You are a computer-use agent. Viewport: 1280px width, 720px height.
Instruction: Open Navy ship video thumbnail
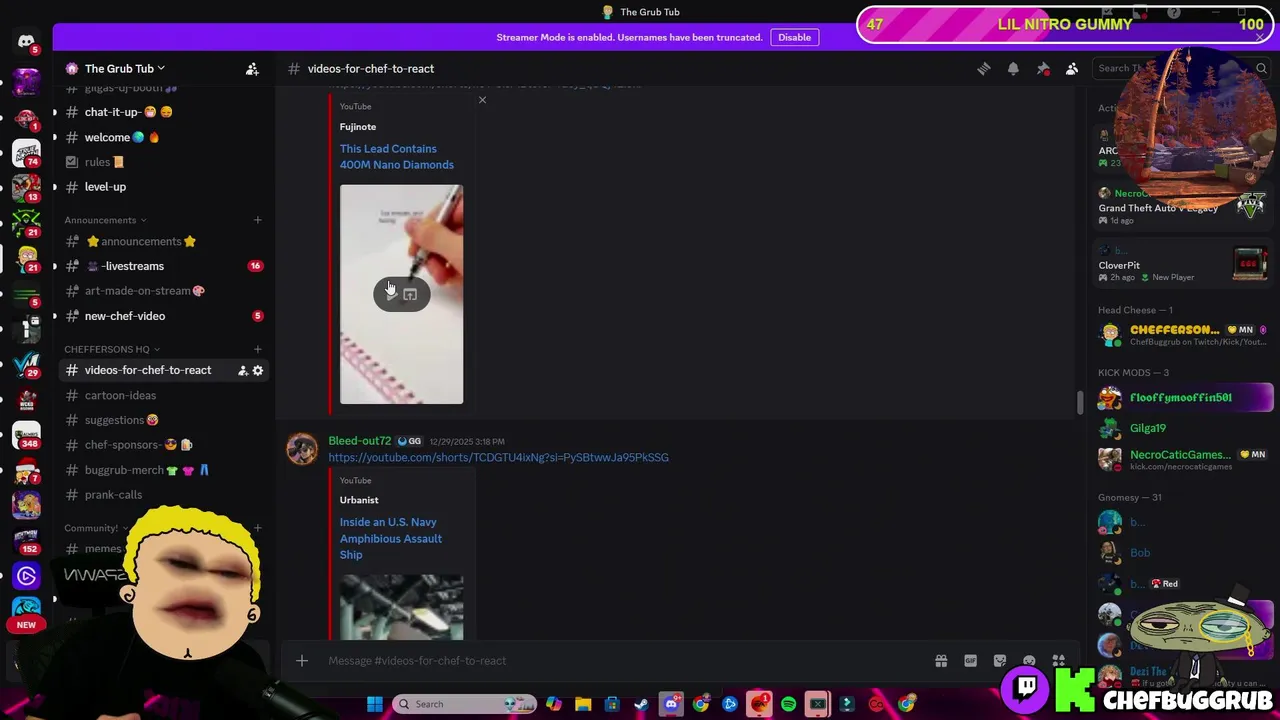click(401, 607)
